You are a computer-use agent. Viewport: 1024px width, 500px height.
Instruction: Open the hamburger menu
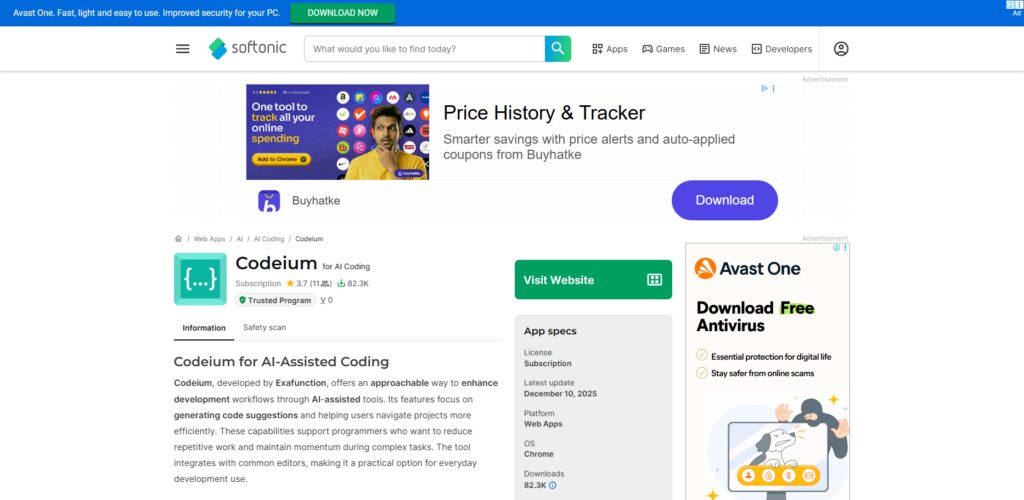point(183,49)
